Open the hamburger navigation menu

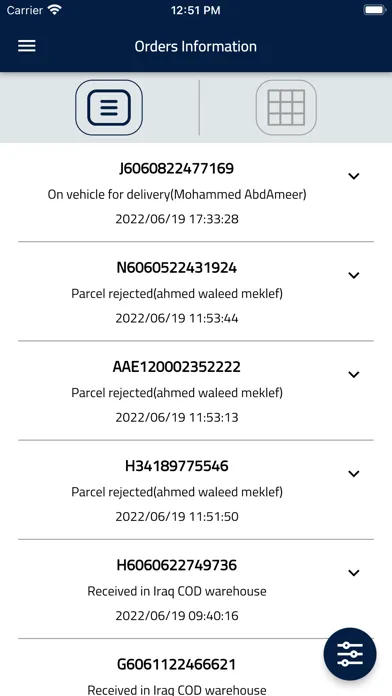[x=27, y=46]
